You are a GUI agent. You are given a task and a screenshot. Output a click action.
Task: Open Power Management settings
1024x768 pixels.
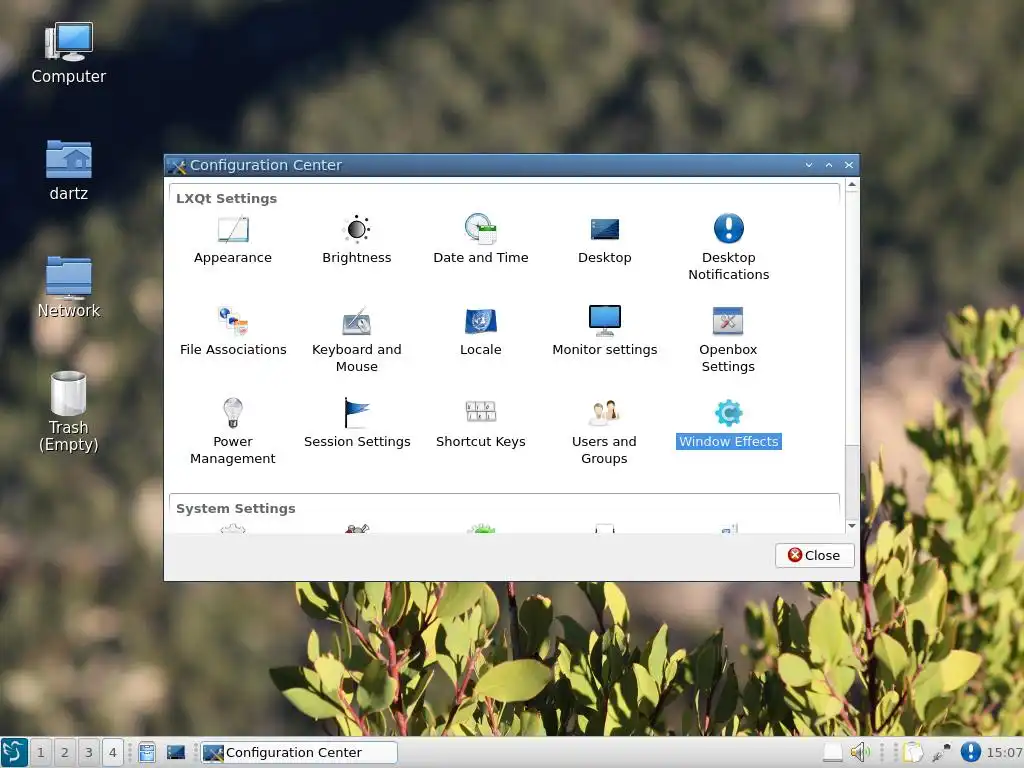click(x=232, y=432)
